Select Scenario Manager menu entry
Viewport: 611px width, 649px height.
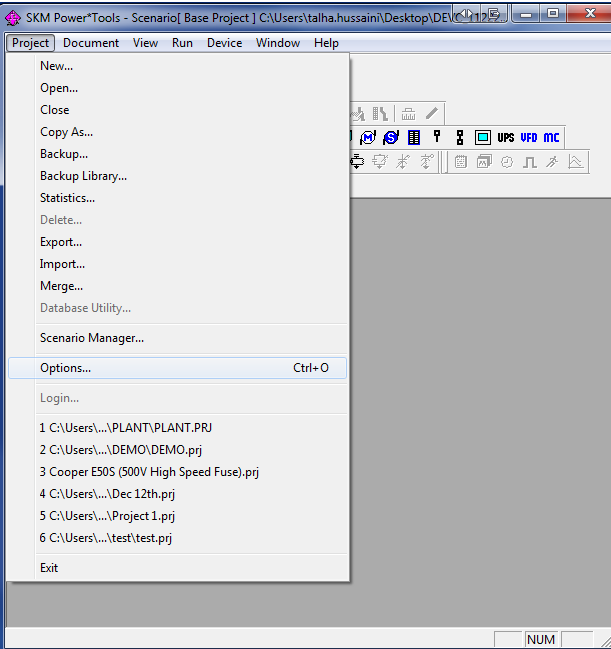[92, 338]
